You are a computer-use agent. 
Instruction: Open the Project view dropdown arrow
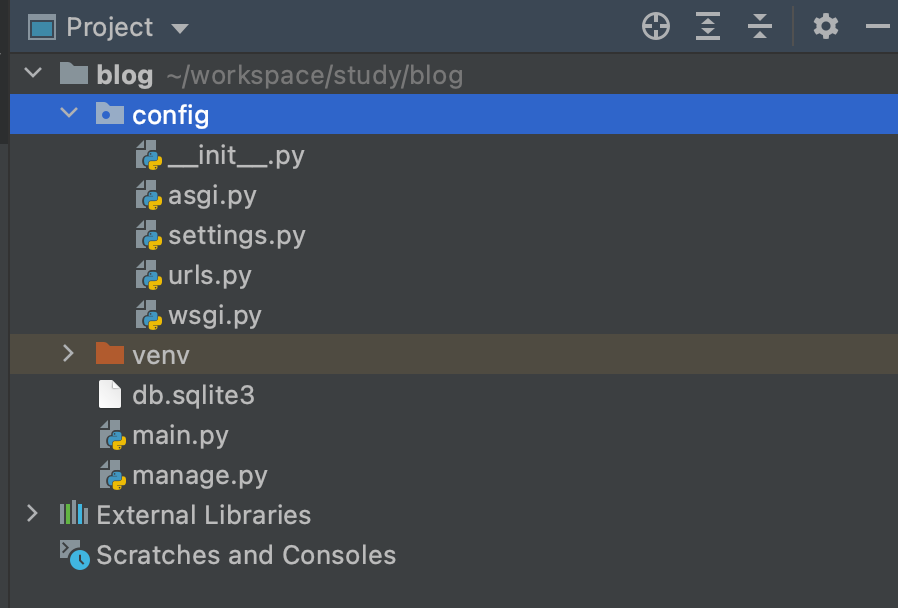pos(180,28)
